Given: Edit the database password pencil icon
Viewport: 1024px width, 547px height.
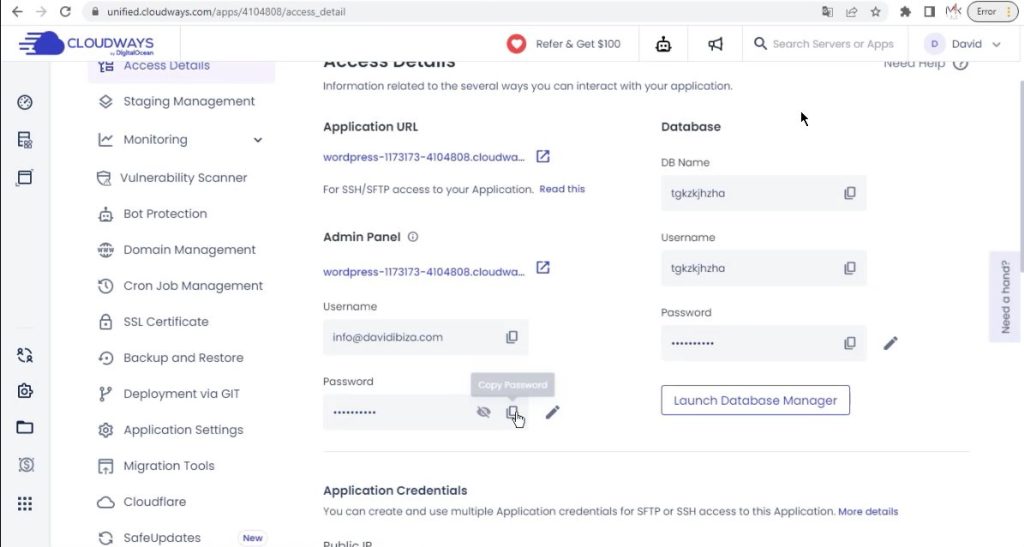Looking at the screenshot, I should [x=891, y=343].
